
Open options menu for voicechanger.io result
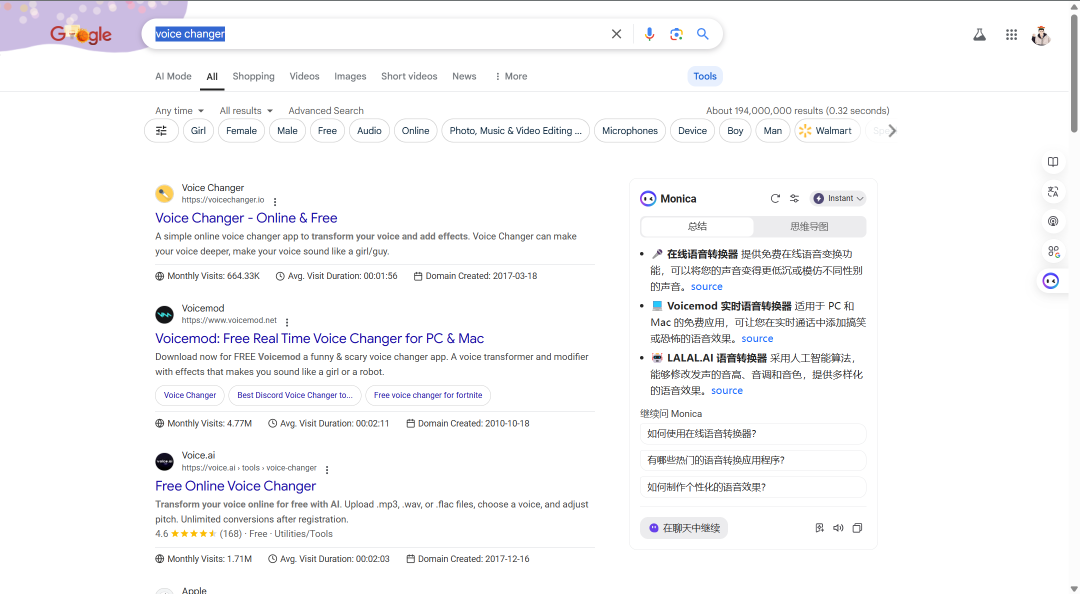(x=275, y=202)
